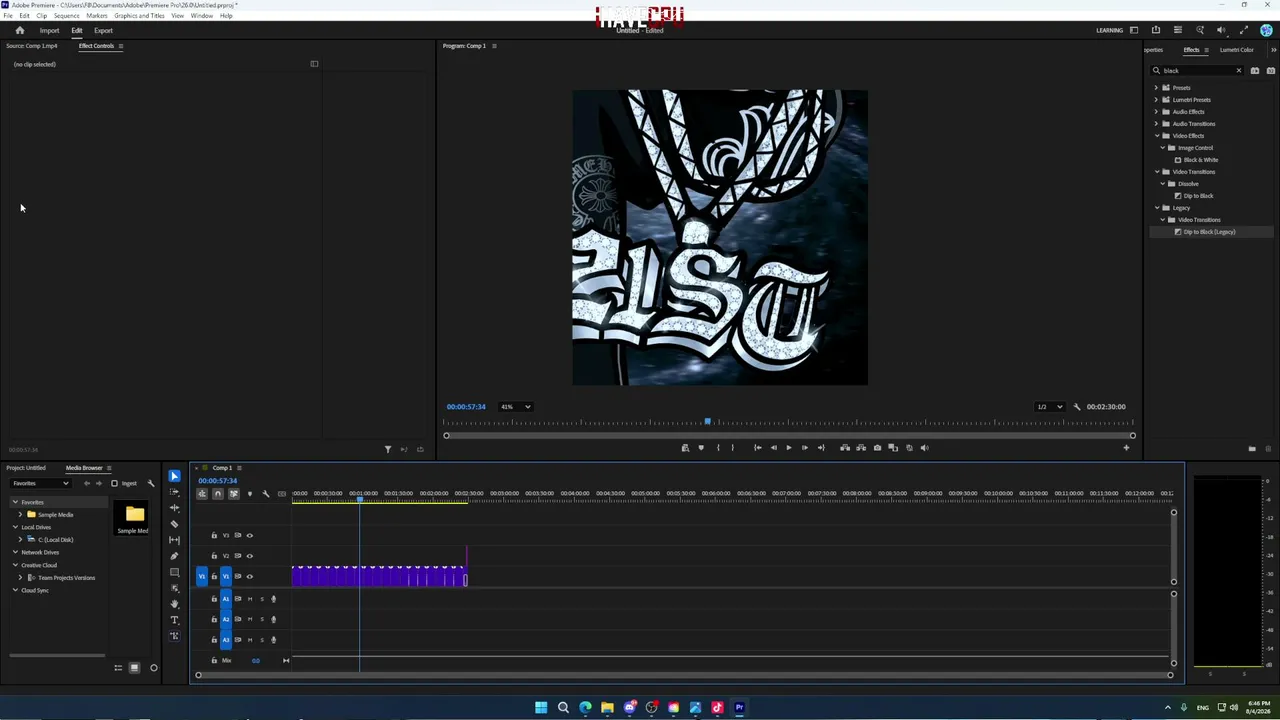Screen dimensions: 1280x720
Task: Click the Lift button in Program Monitor
Action: [x=845, y=448]
